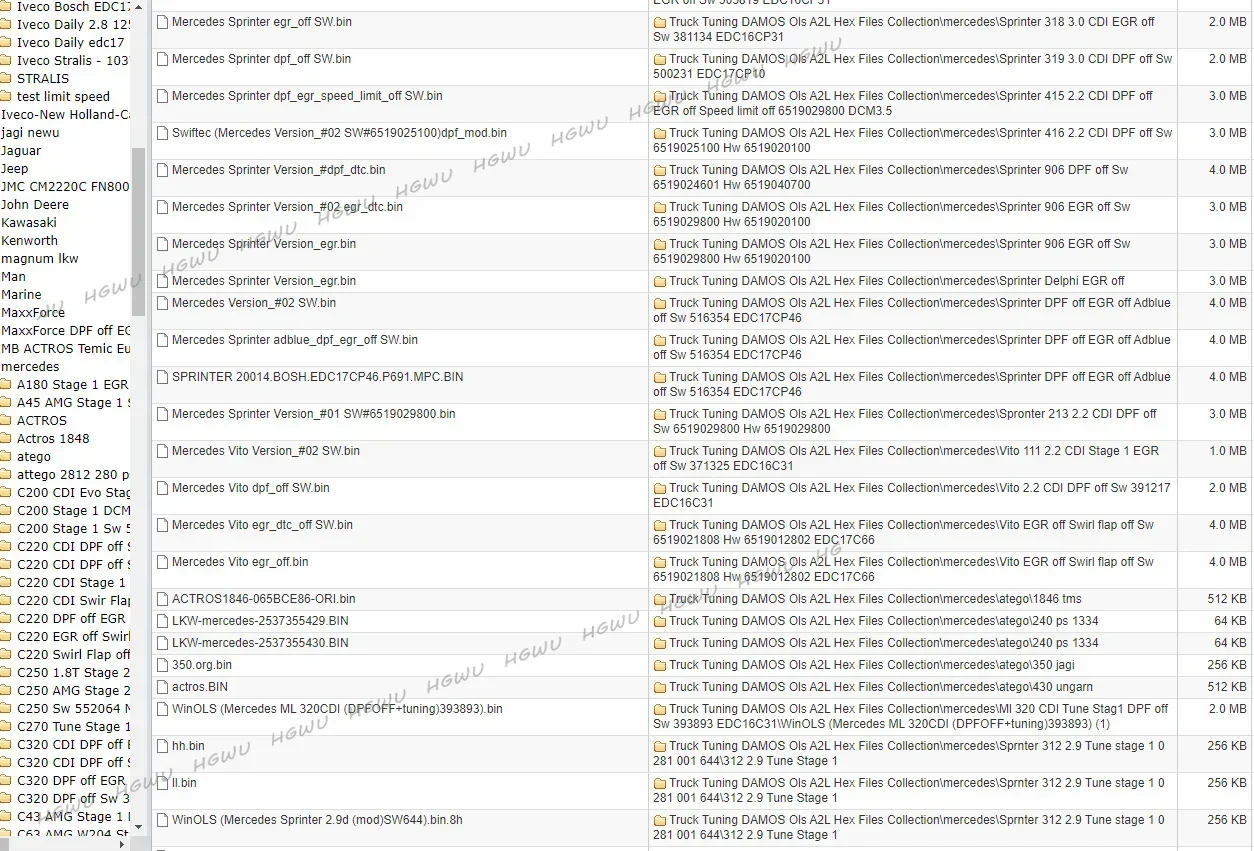Open the Kenworth folder

30,240
